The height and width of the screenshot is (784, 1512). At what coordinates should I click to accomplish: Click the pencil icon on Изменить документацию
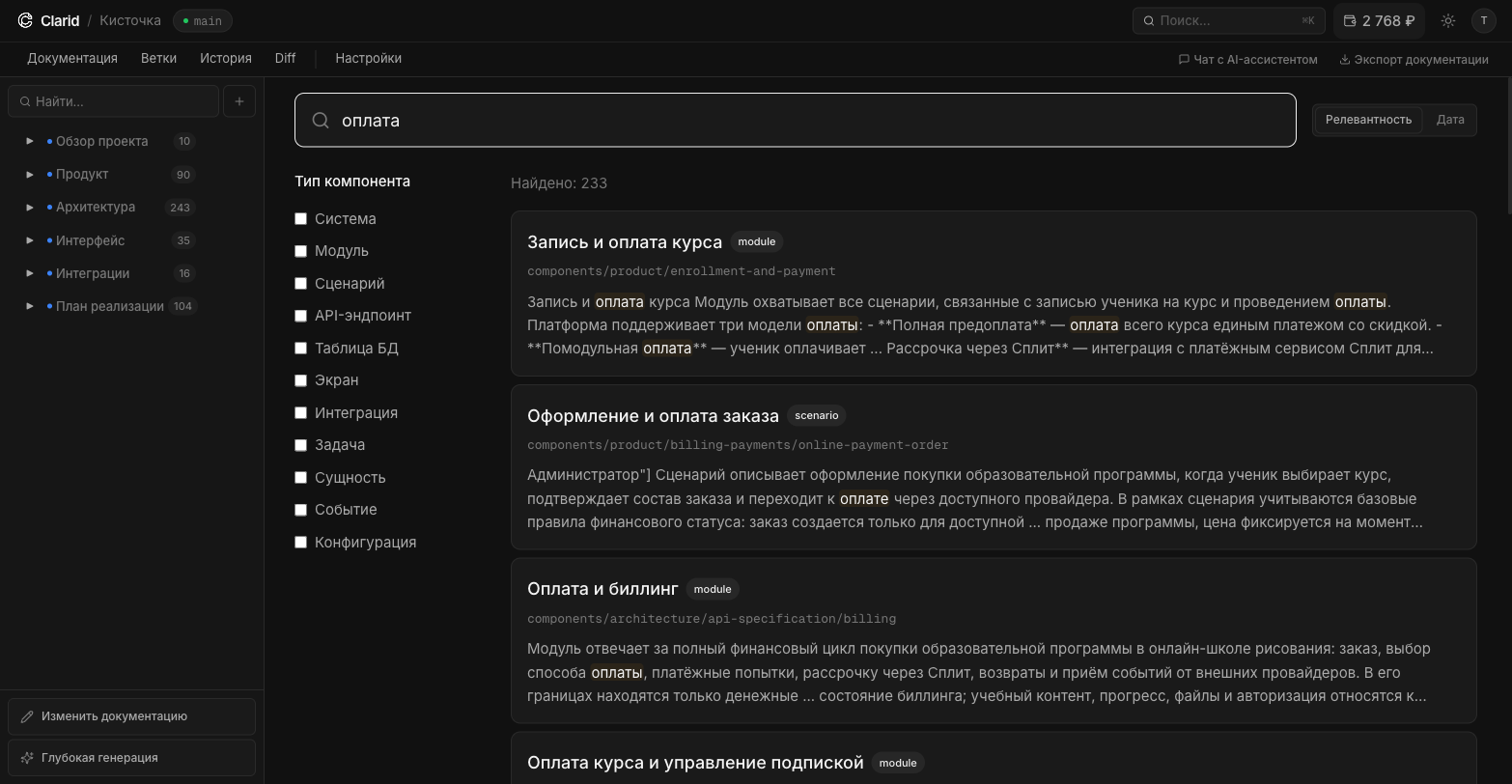29,715
